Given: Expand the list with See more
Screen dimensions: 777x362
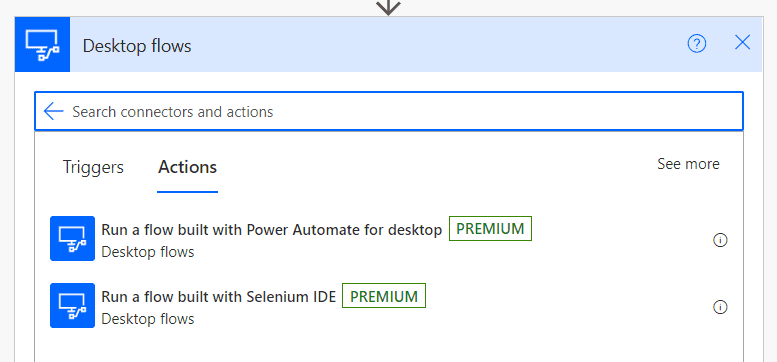Looking at the screenshot, I should (688, 164).
